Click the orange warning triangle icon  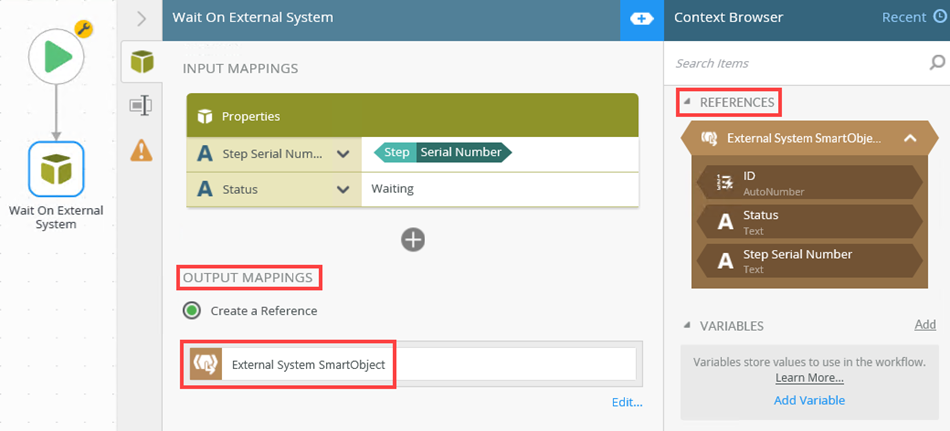click(142, 149)
